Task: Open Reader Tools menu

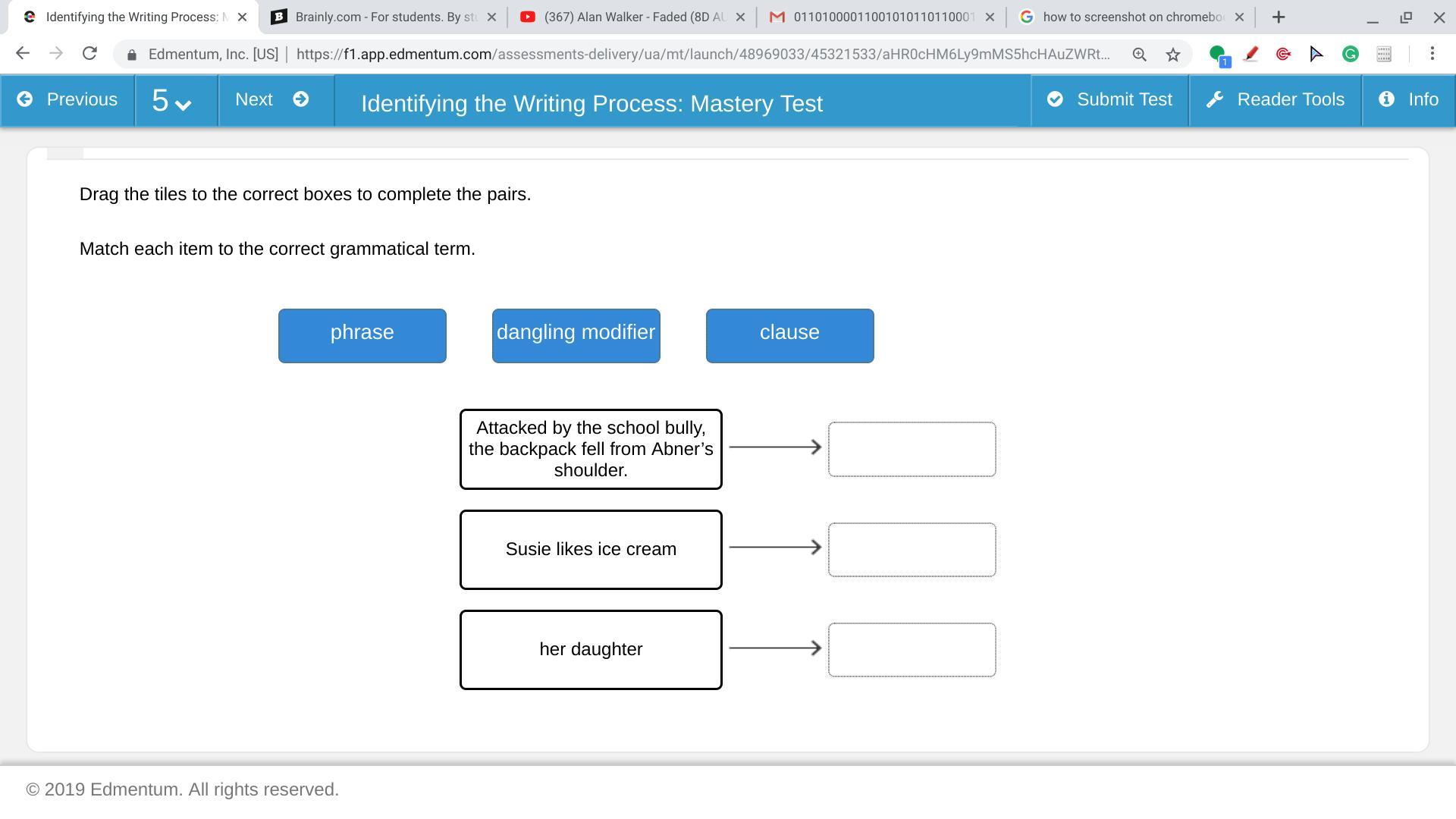Action: point(1275,100)
